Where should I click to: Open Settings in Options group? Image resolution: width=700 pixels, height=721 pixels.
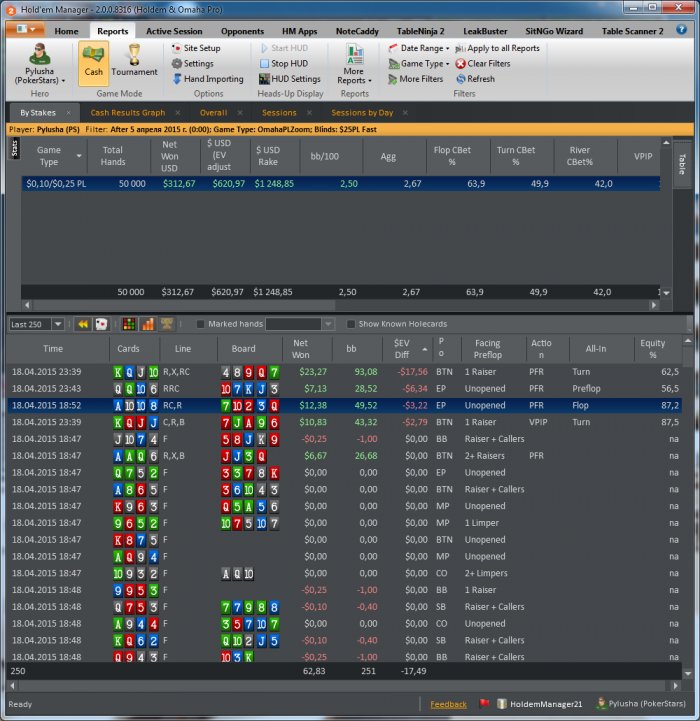point(193,63)
